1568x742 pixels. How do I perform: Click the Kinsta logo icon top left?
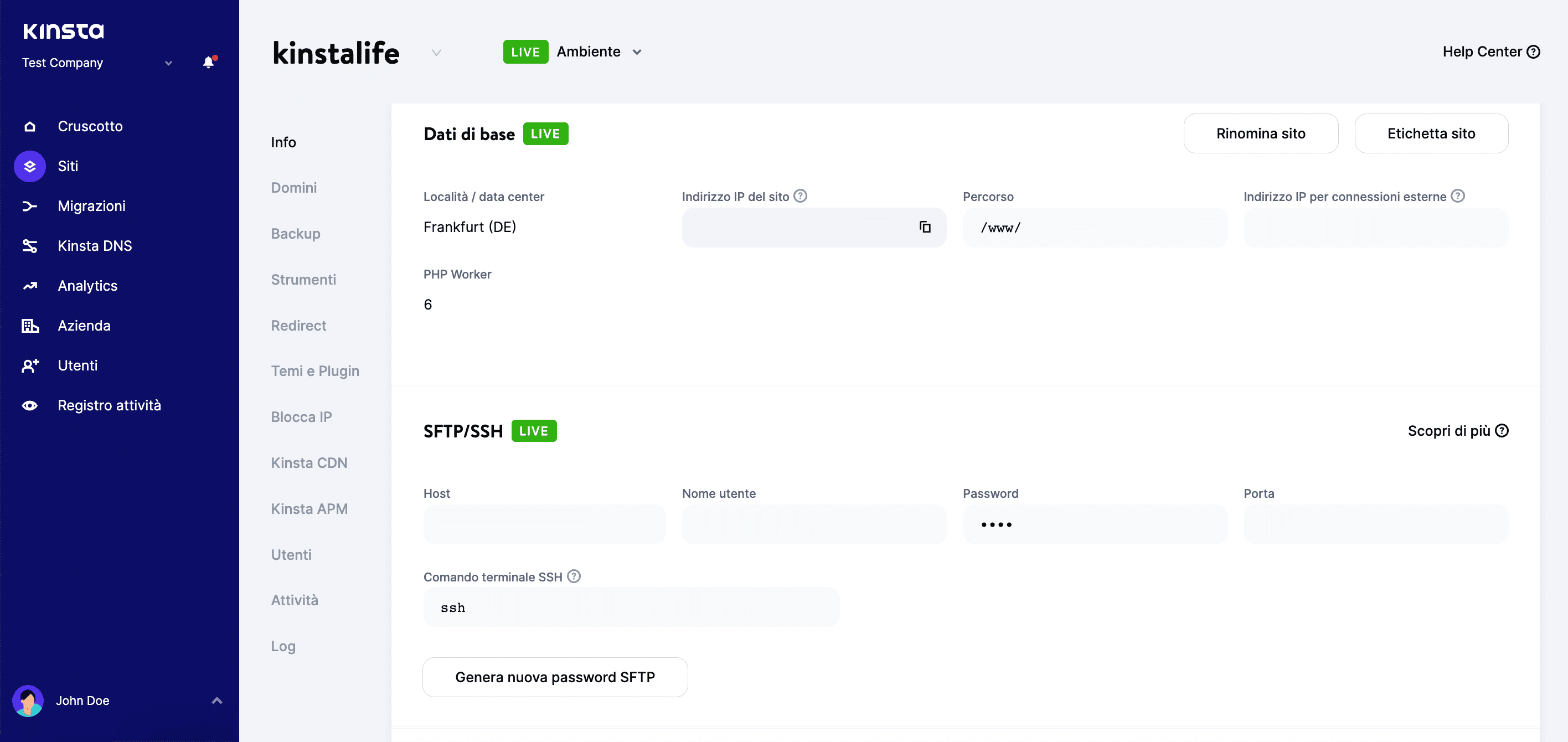click(x=63, y=29)
